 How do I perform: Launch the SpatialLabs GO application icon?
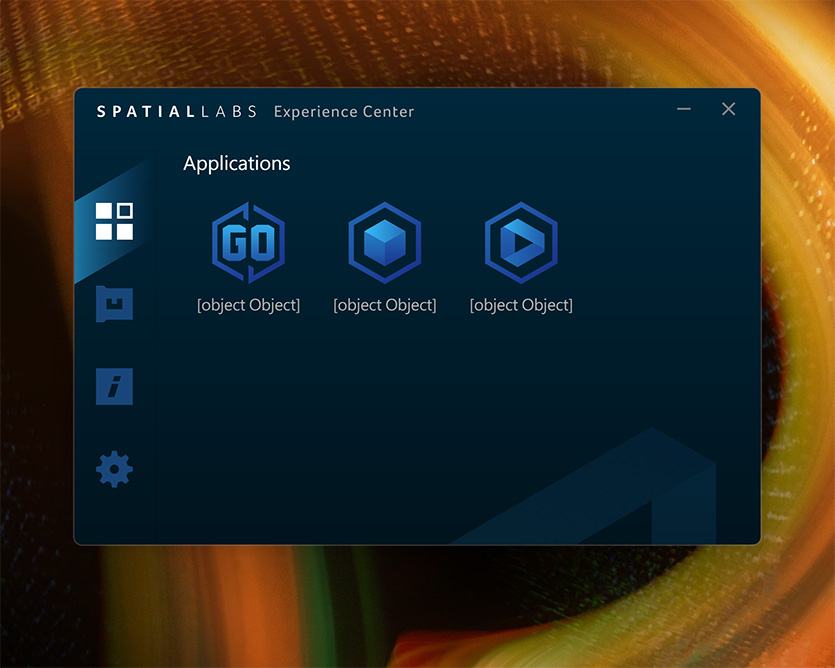point(248,242)
